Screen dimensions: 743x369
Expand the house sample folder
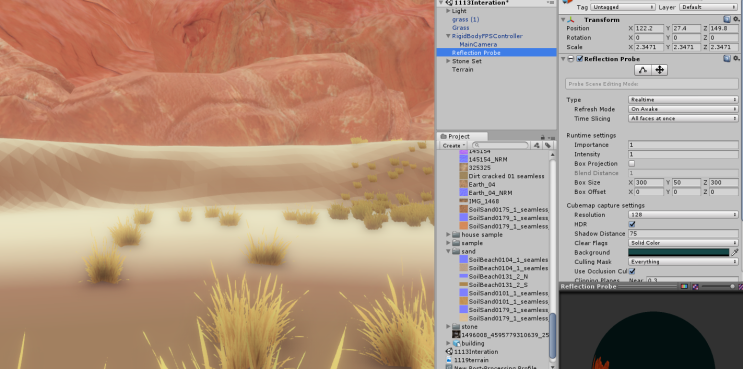(x=448, y=235)
